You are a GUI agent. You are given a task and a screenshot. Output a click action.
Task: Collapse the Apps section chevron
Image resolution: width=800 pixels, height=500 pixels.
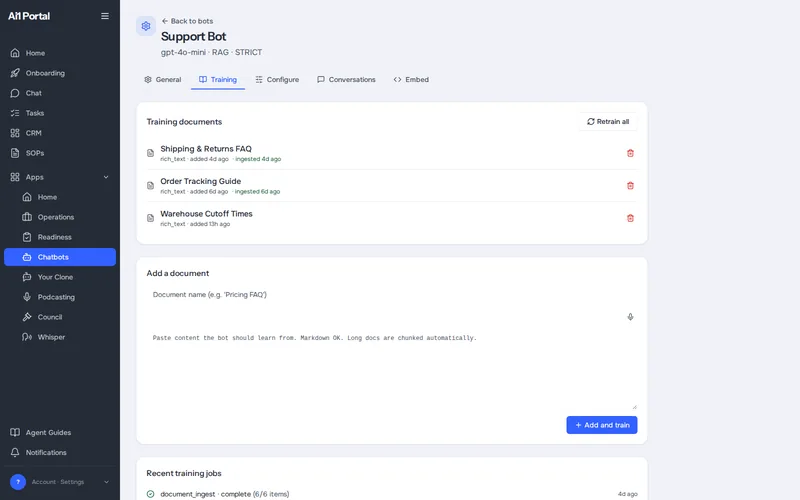(106, 177)
